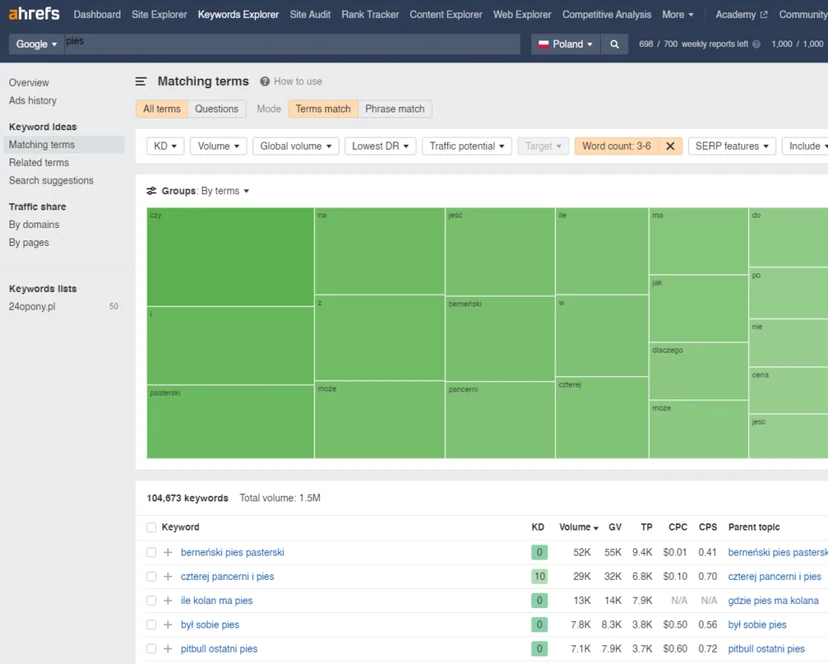
Task: Click the magnifier search button
Action: point(614,44)
